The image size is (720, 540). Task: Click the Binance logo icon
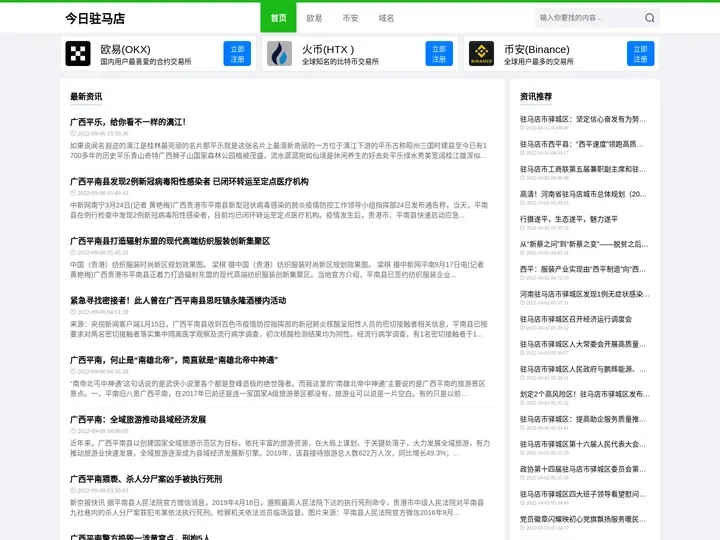click(481, 54)
